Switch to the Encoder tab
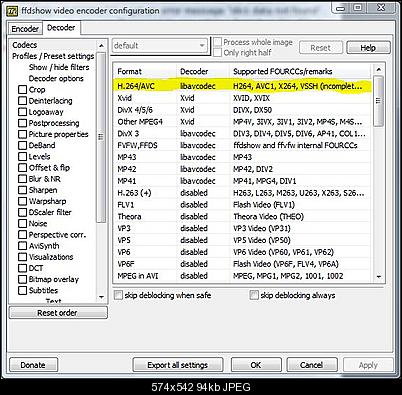 coord(25,29)
